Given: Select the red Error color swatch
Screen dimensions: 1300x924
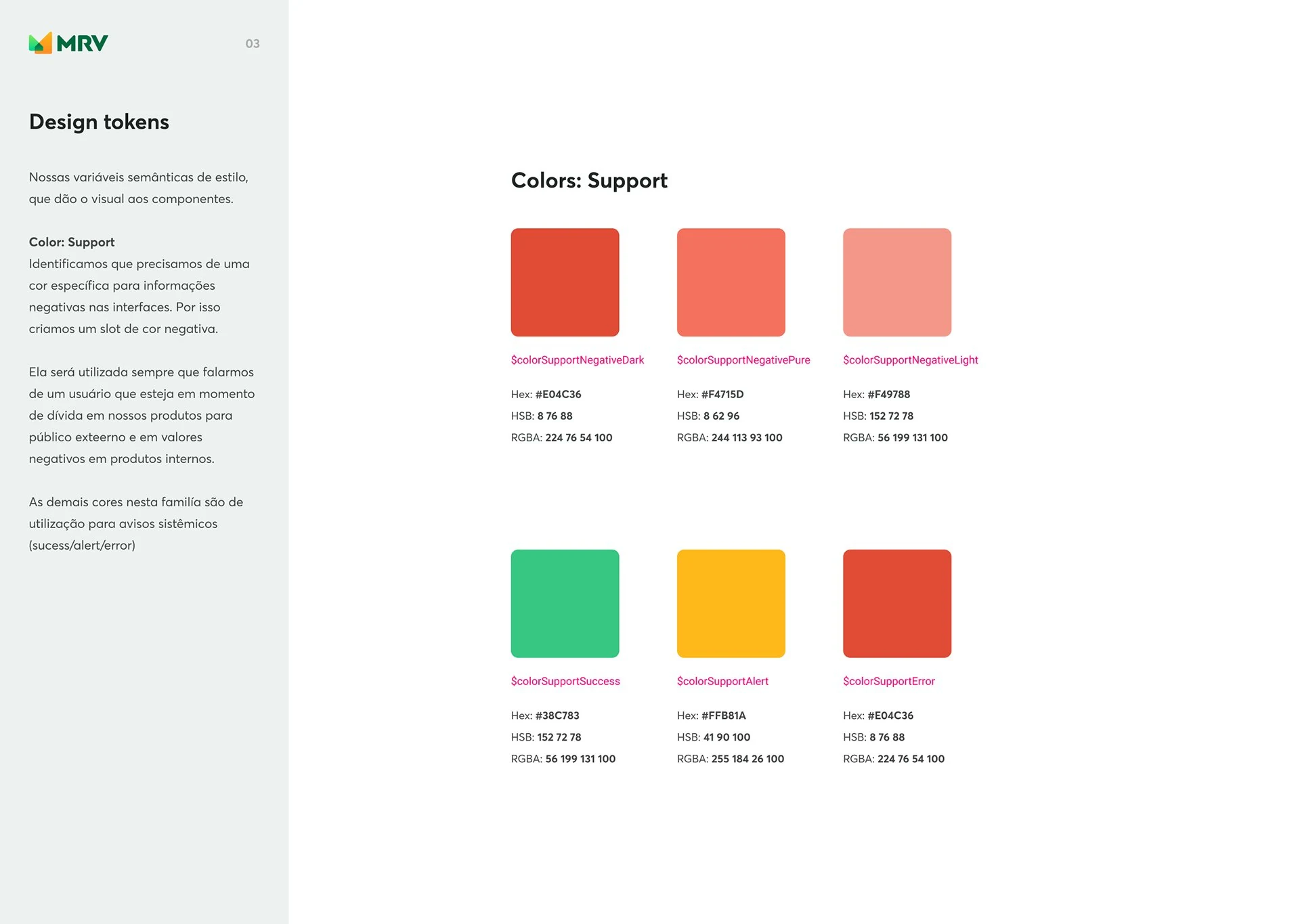Looking at the screenshot, I should pyautogui.click(x=896, y=603).
